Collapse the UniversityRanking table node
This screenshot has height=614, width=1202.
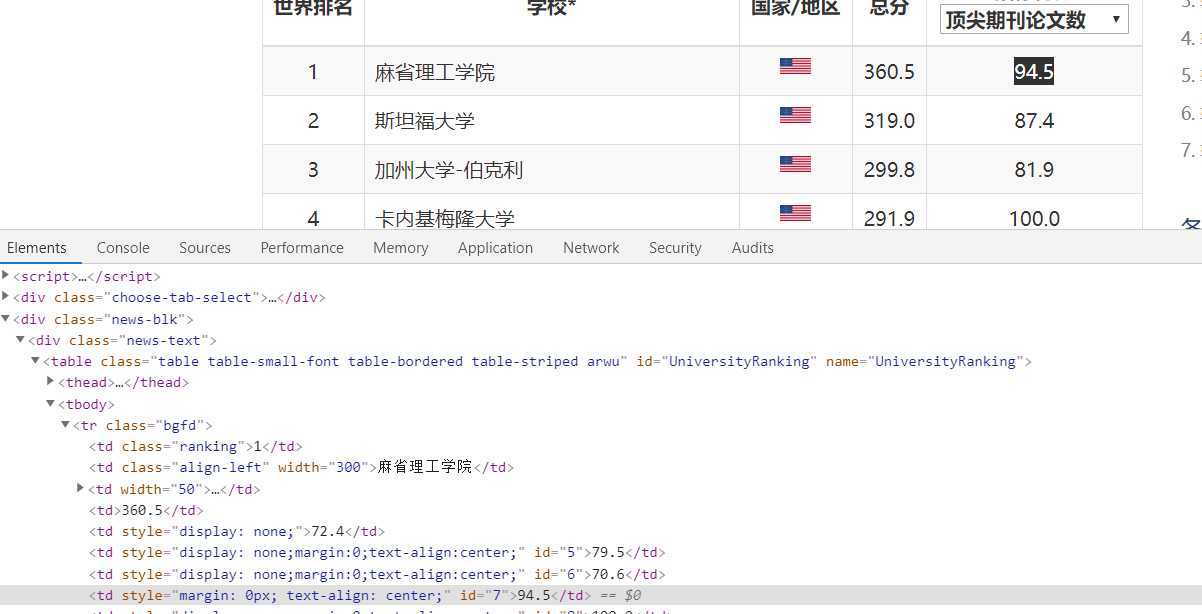click(x=35, y=361)
